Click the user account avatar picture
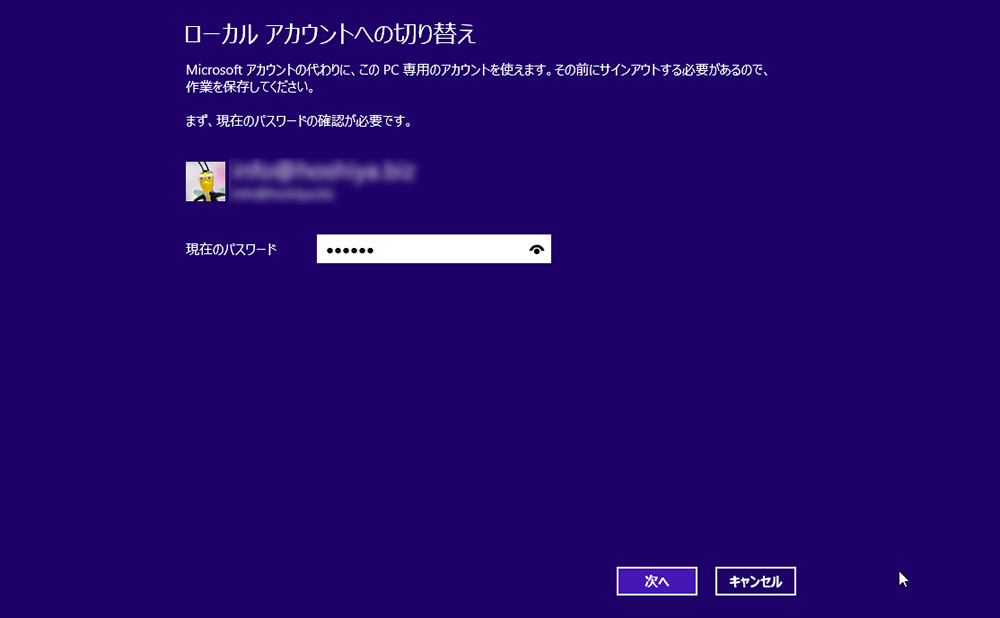The height and width of the screenshot is (618, 1000). (x=205, y=181)
